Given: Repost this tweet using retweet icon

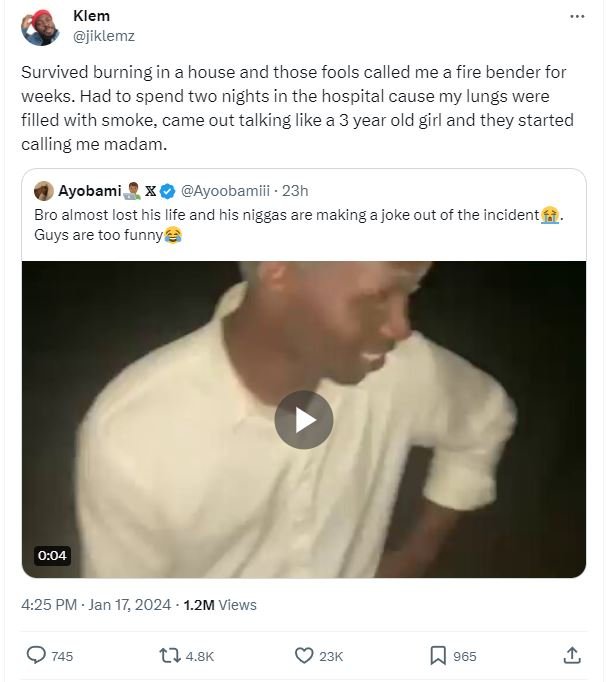Looking at the screenshot, I should click(x=170, y=656).
